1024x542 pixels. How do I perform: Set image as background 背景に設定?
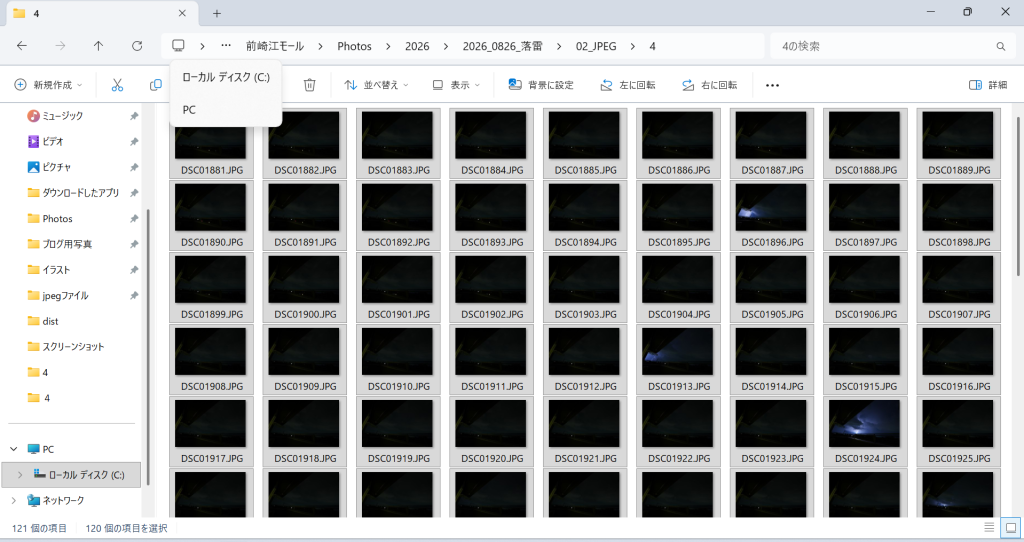541,85
